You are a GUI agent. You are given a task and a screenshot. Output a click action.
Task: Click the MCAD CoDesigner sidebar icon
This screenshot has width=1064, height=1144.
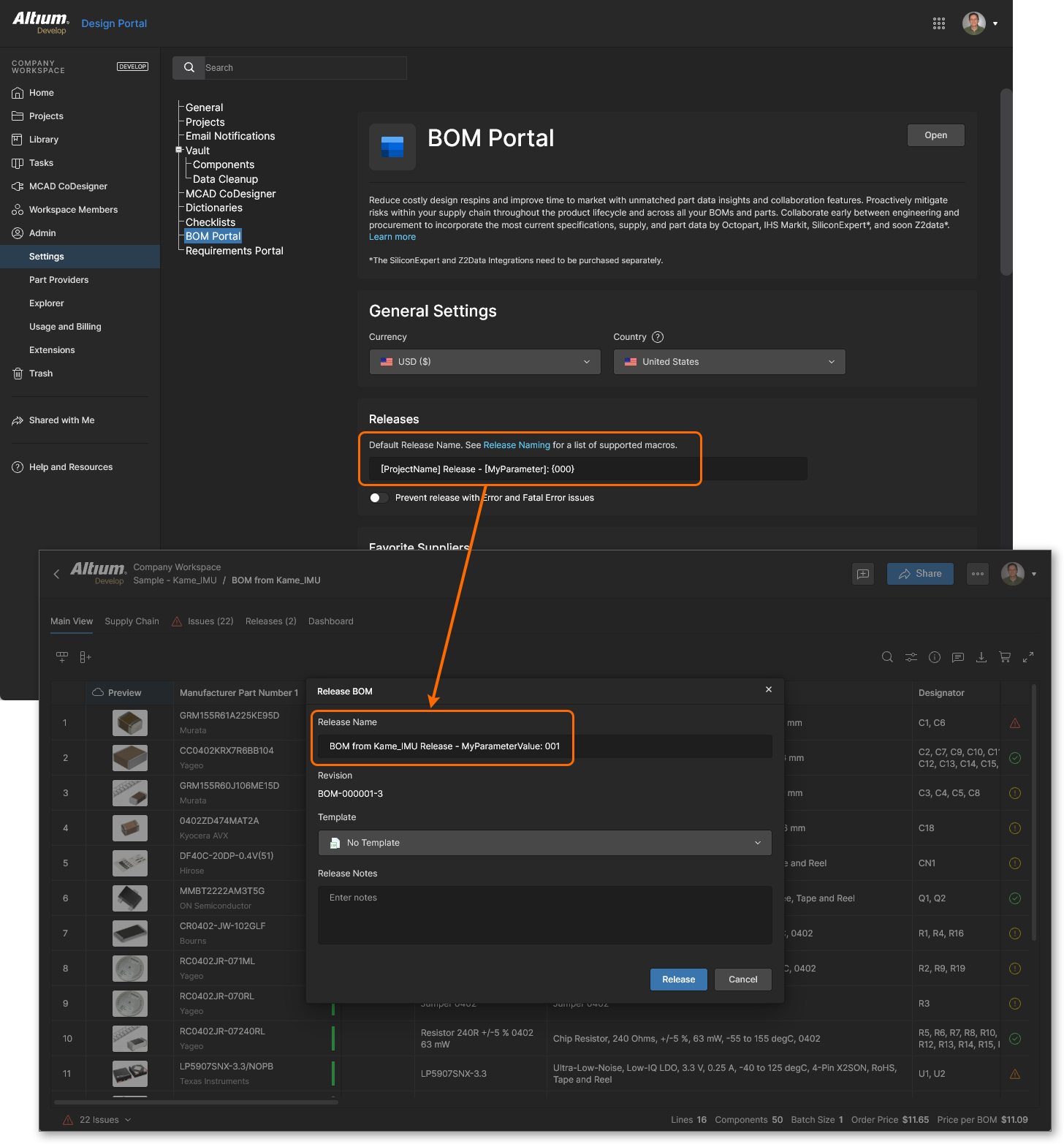click(x=18, y=186)
